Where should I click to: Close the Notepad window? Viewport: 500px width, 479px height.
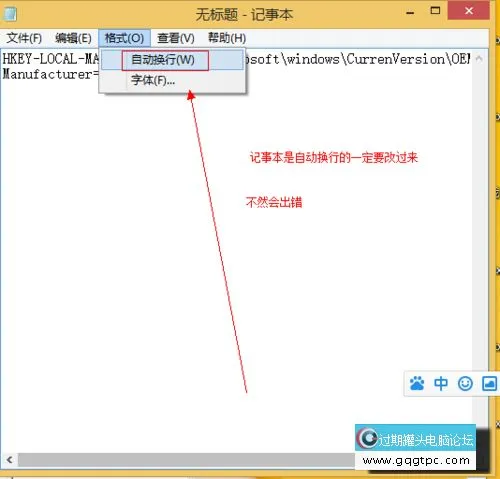(x=469, y=11)
